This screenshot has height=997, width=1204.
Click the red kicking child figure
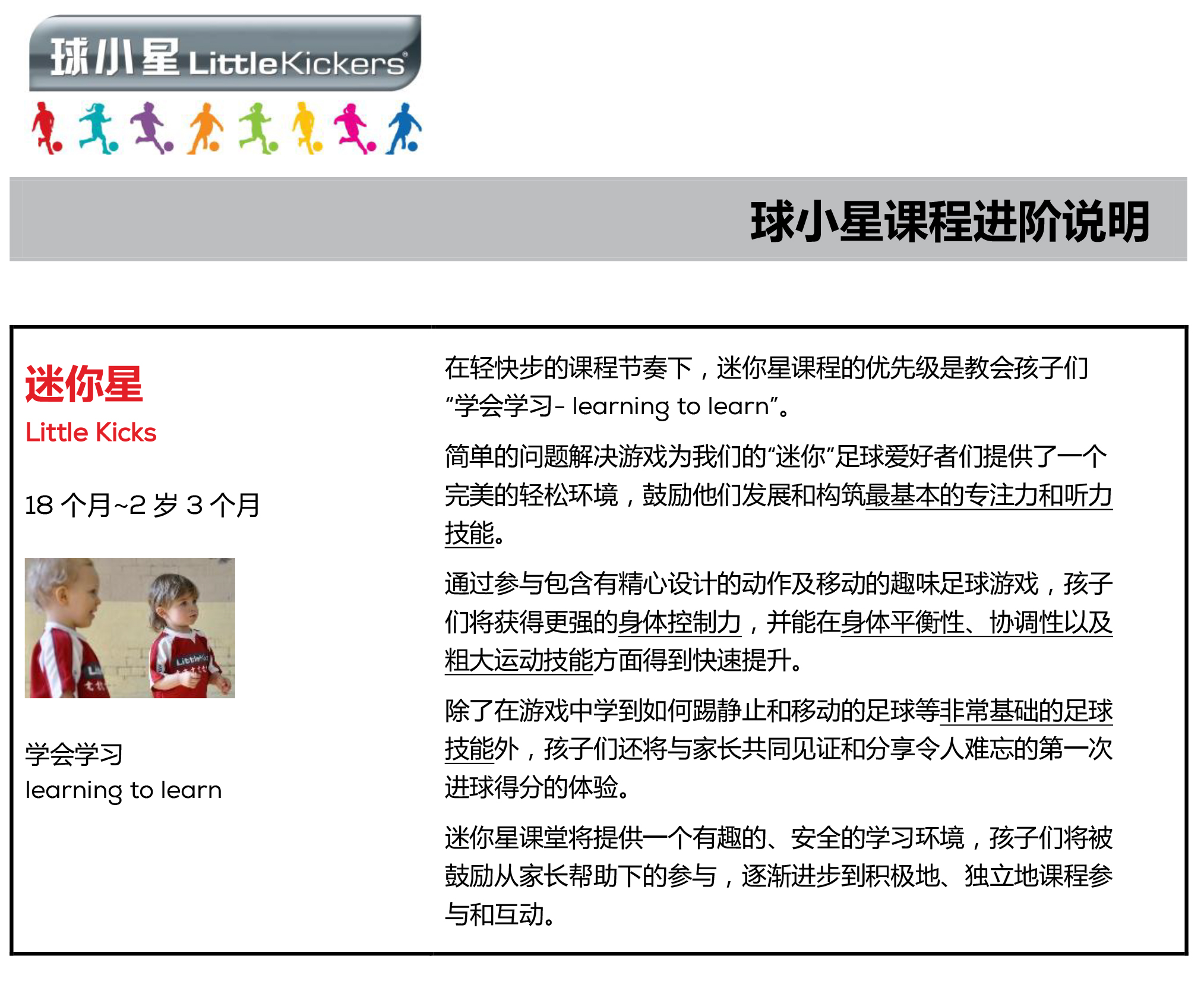coord(46,128)
